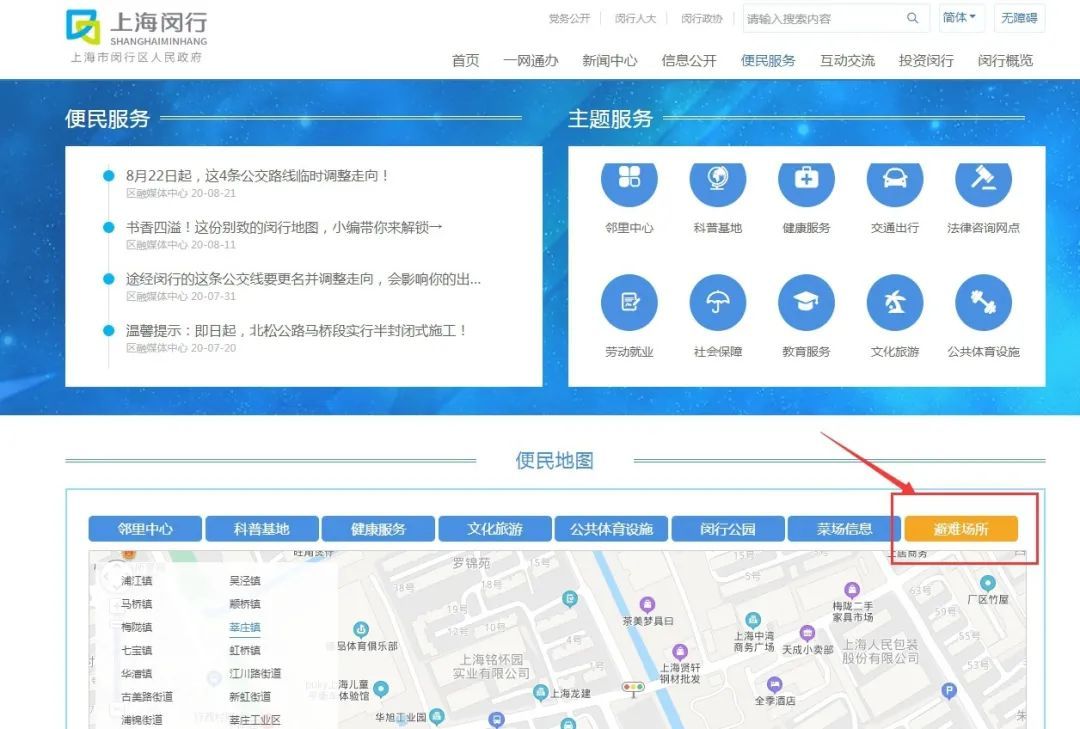Select 莘庄镇 in the map district list

pos(245,627)
